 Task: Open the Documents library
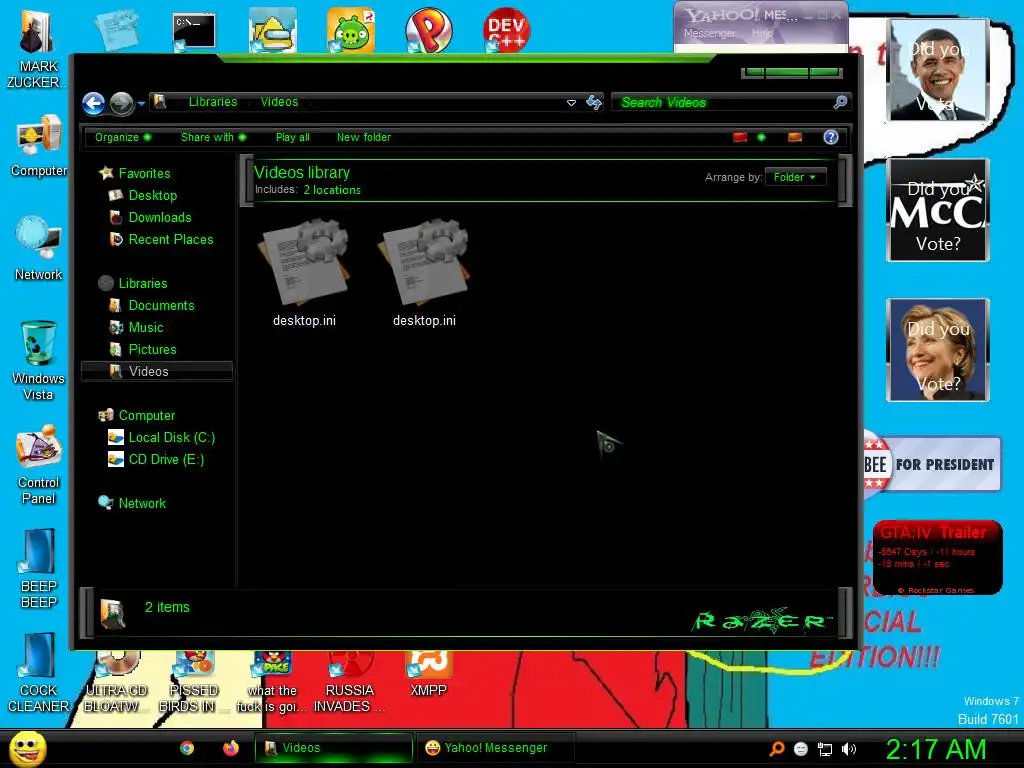(161, 306)
